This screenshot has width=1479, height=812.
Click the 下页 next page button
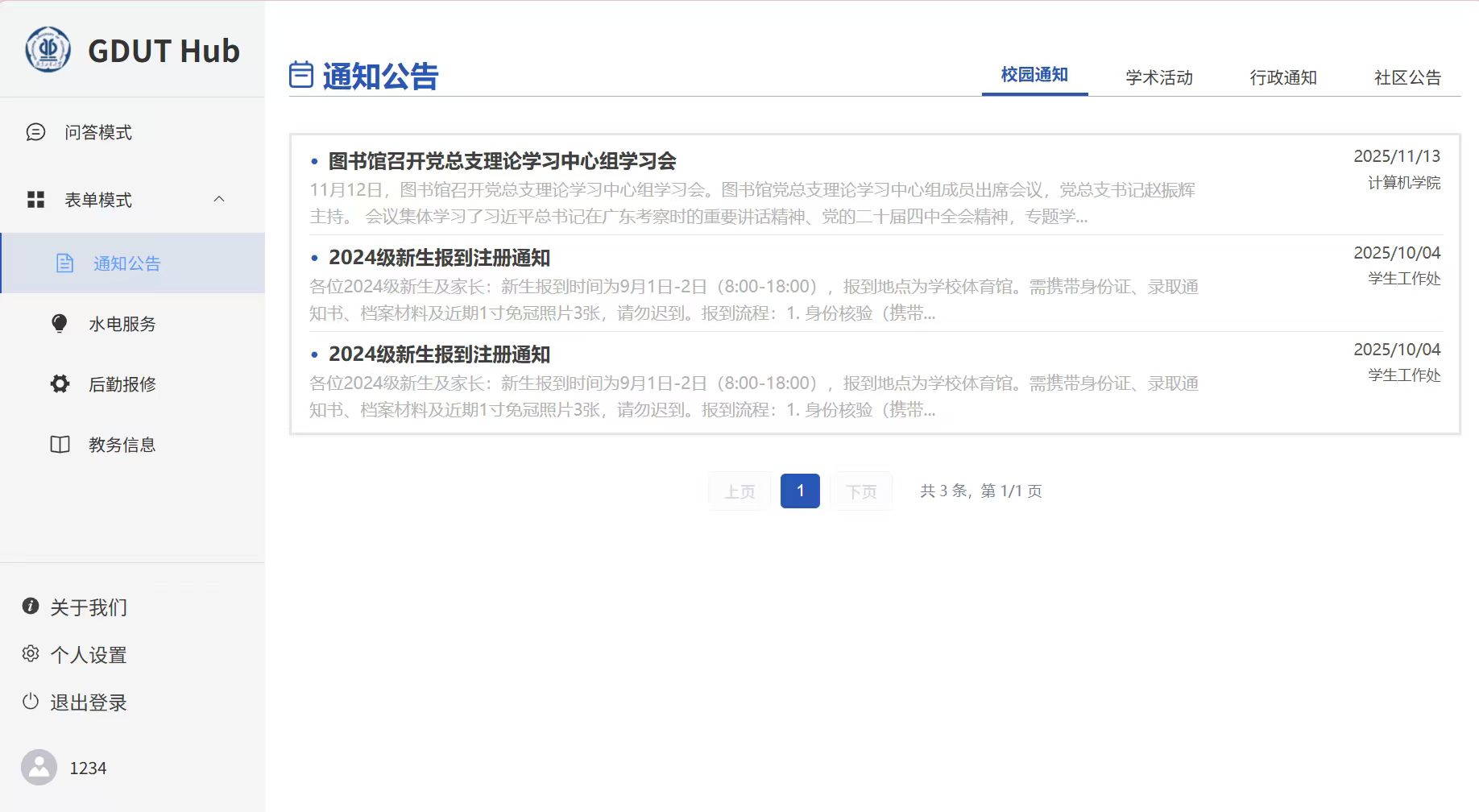tap(861, 491)
